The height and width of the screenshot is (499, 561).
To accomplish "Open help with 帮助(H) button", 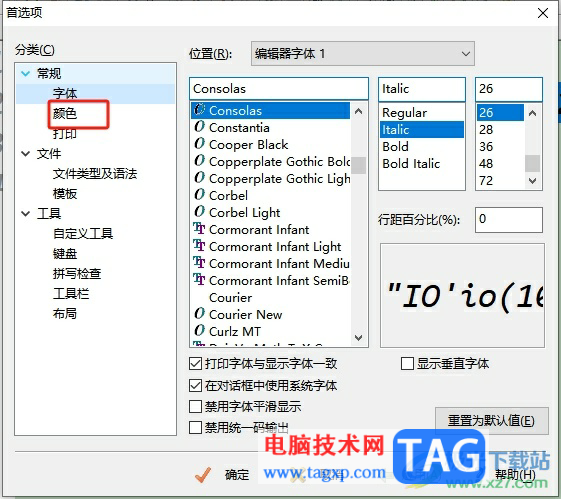I will [515, 475].
